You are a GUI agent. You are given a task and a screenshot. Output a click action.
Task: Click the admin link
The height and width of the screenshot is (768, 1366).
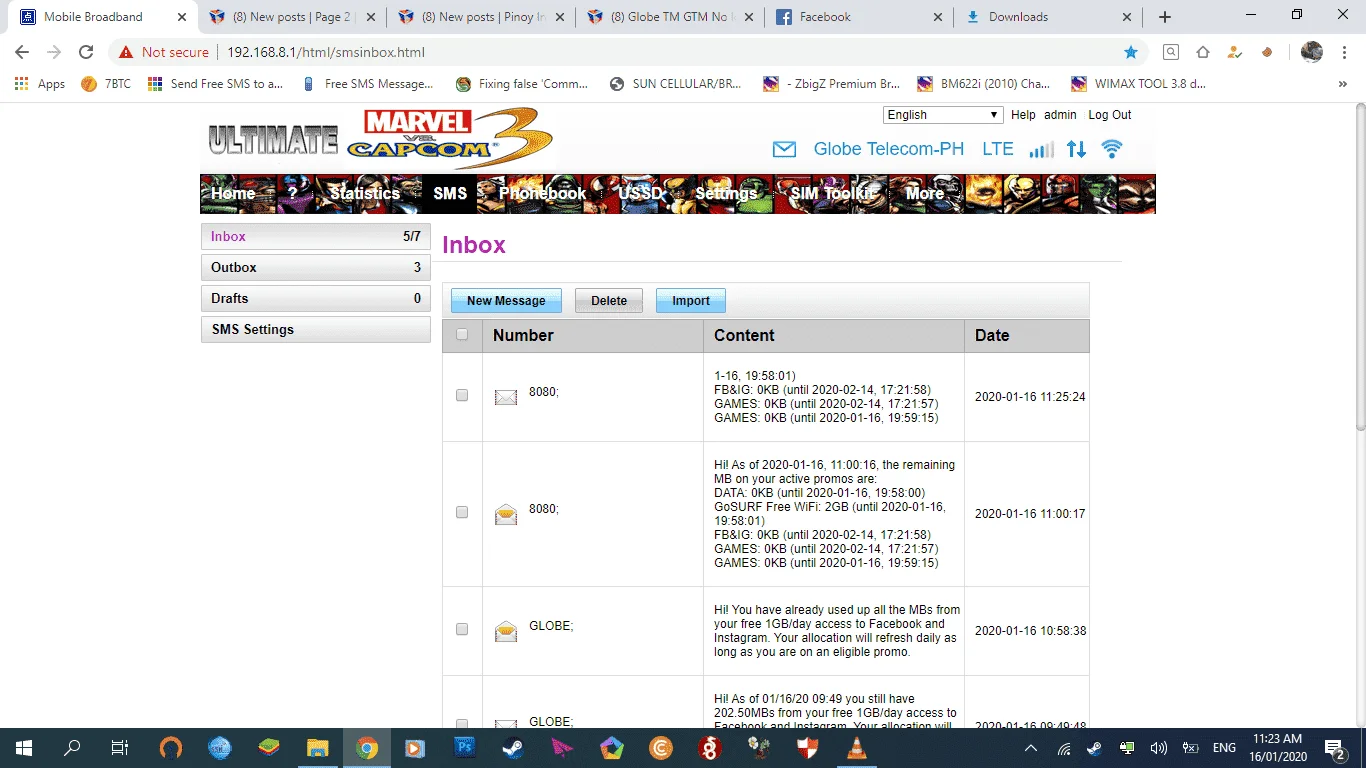point(1060,115)
